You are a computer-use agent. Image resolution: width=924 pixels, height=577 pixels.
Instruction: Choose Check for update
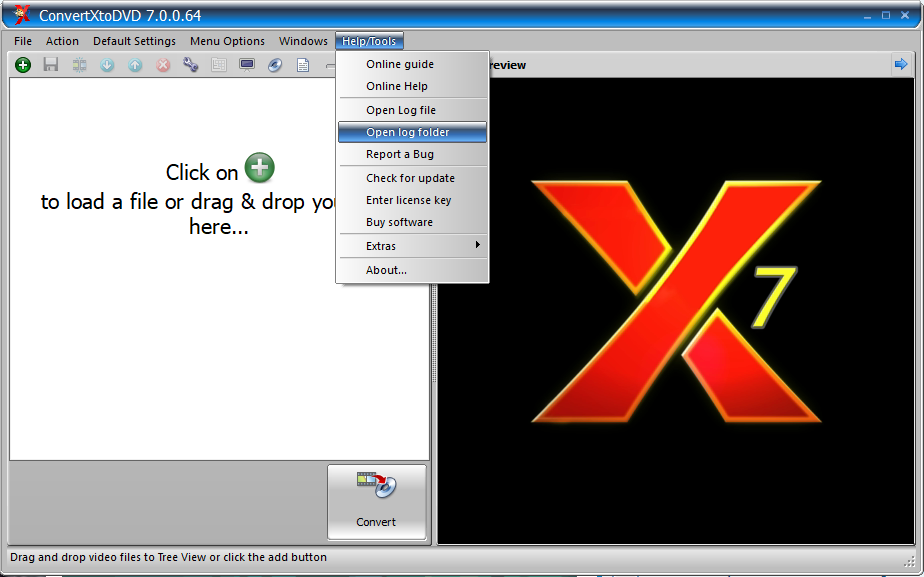412,178
